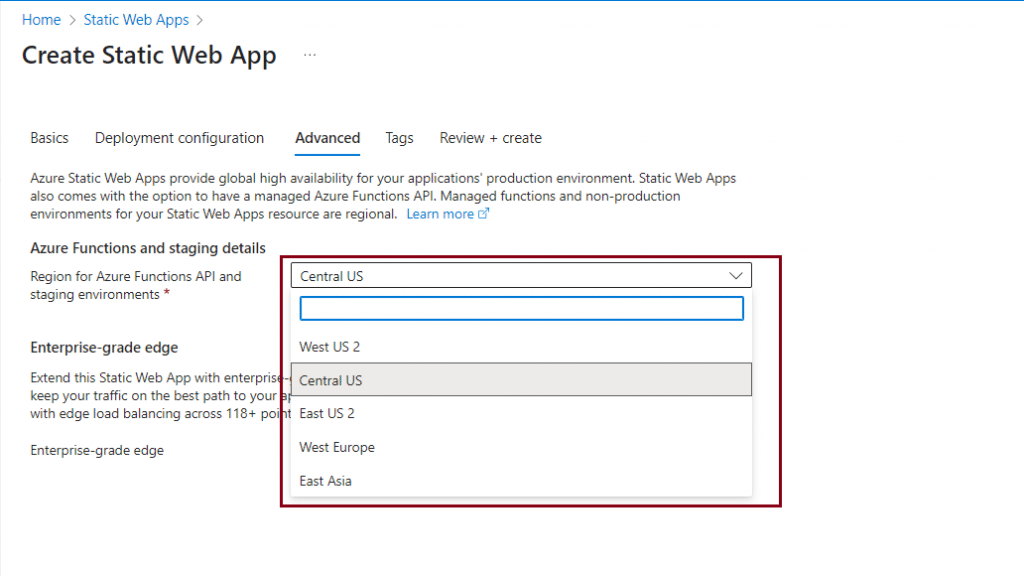
Task: Open the Deployment configuration tab
Action: coord(180,138)
